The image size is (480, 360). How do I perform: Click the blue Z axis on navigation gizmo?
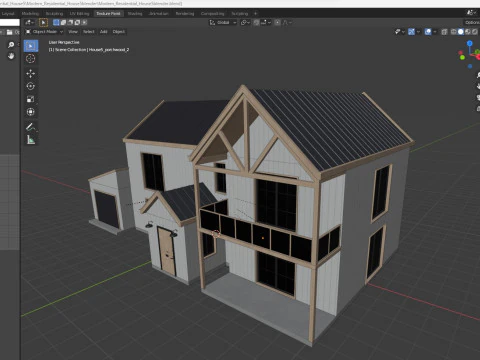[x=470, y=43]
